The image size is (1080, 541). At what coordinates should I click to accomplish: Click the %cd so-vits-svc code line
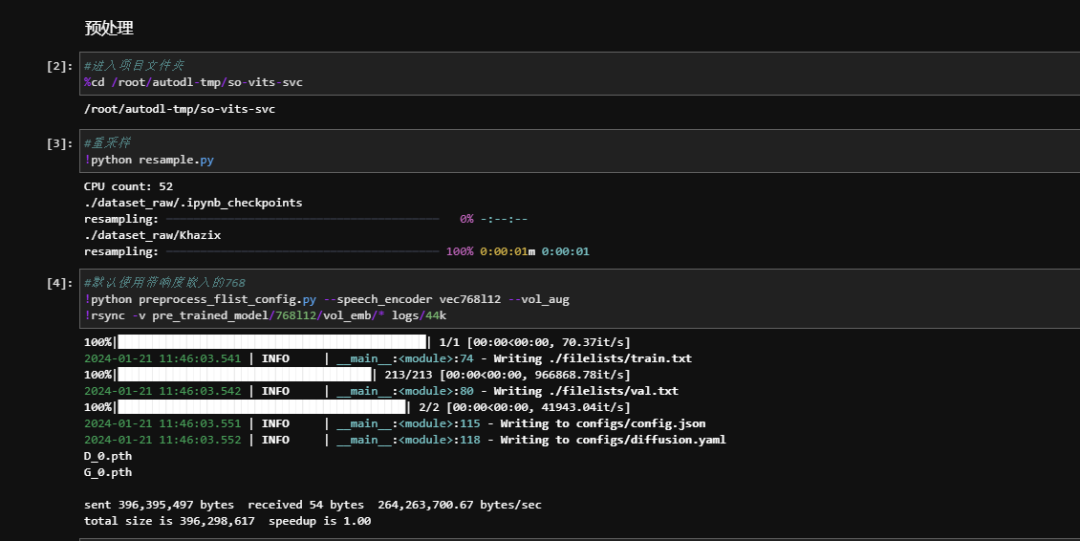point(193,82)
